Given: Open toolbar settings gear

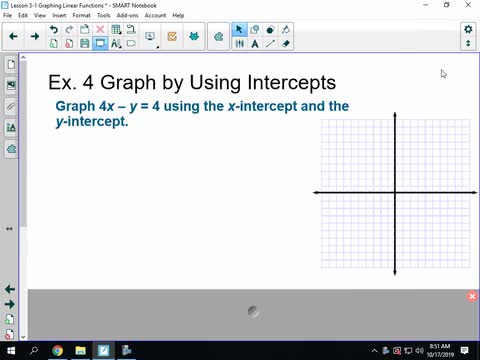Looking at the screenshot, I should [468, 29].
